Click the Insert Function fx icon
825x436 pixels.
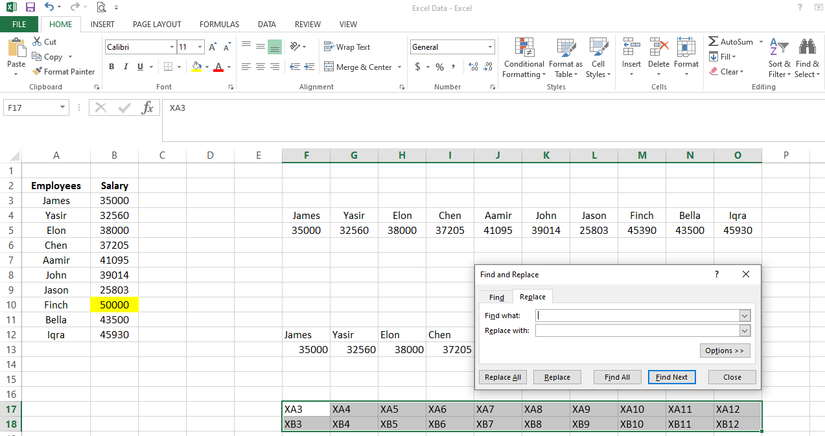(x=148, y=107)
